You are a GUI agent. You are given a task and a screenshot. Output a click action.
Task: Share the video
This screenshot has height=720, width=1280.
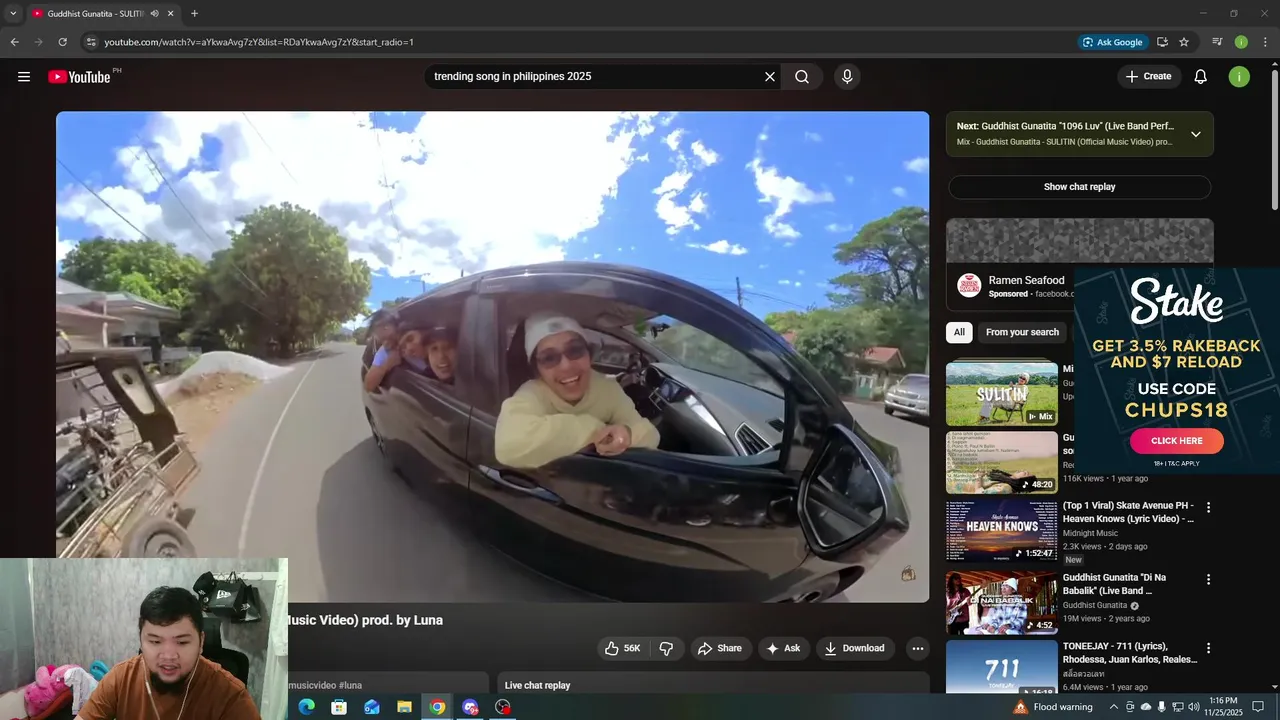click(x=720, y=648)
